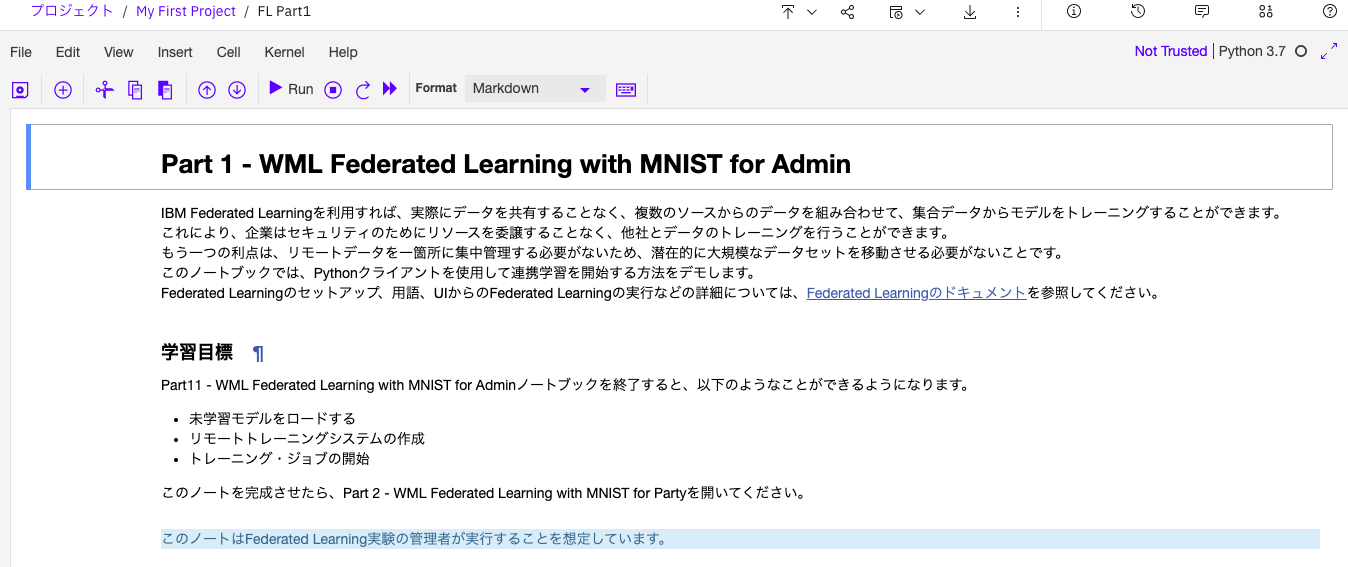Viewport: 1348px width, 567px height.
Task: Click the help question mark icon
Action: pyautogui.click(x=1330, y=12)
